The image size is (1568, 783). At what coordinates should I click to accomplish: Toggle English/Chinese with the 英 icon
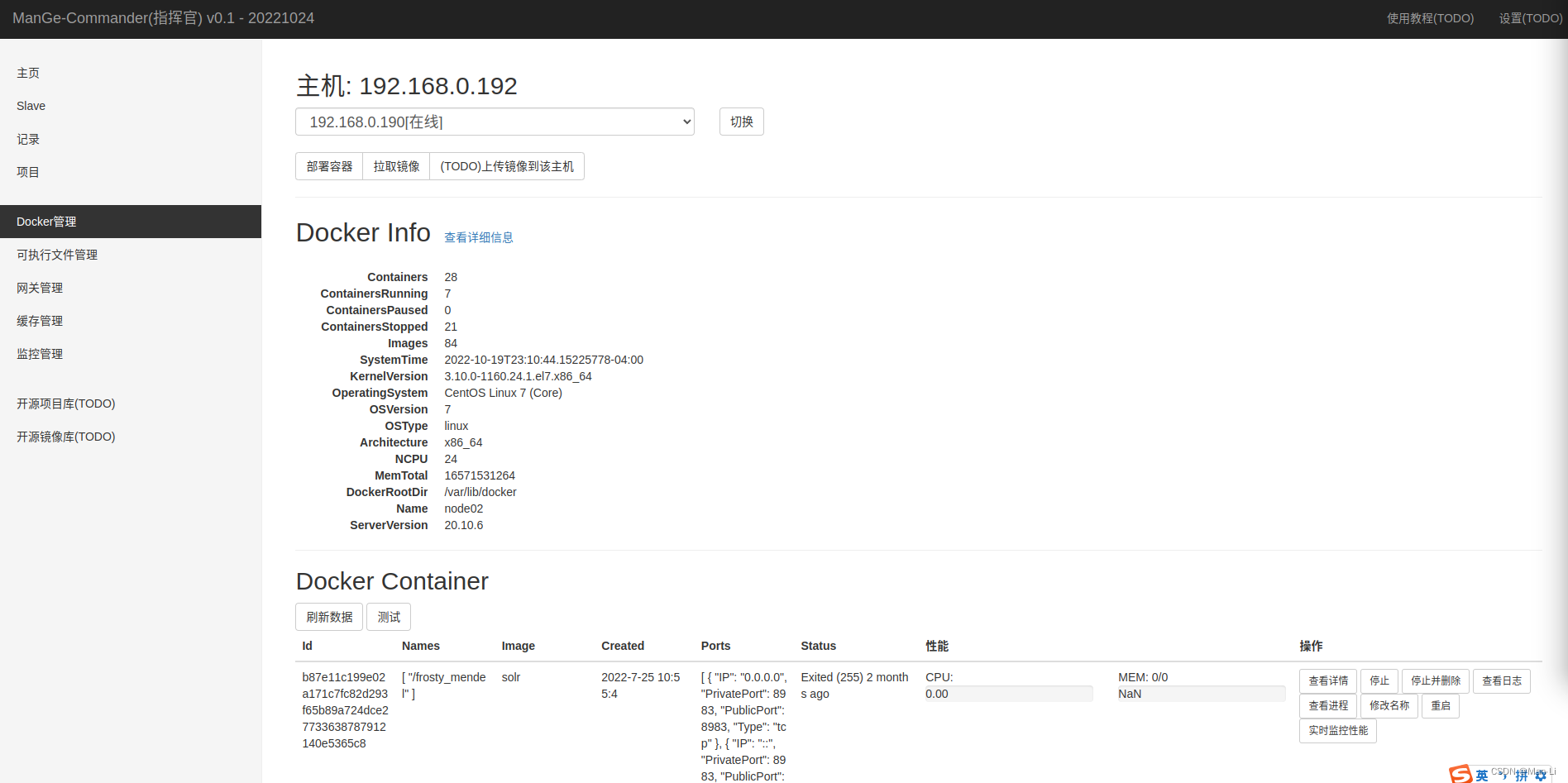pos(1482,776)
